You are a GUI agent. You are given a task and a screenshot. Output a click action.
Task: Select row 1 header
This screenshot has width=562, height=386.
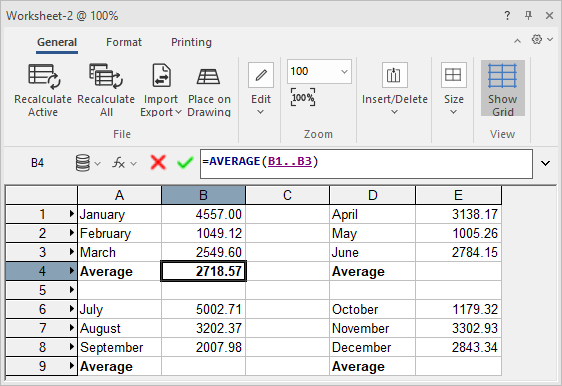42,214
